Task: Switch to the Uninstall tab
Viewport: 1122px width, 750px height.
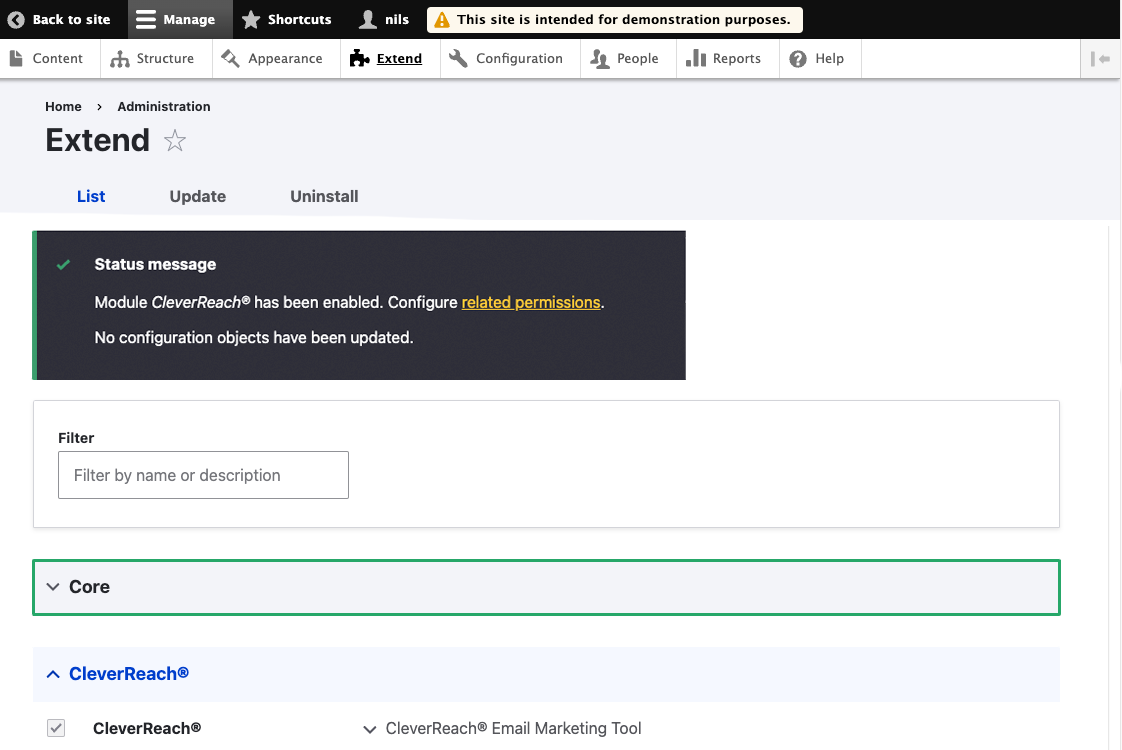Action: click(324, 196)
